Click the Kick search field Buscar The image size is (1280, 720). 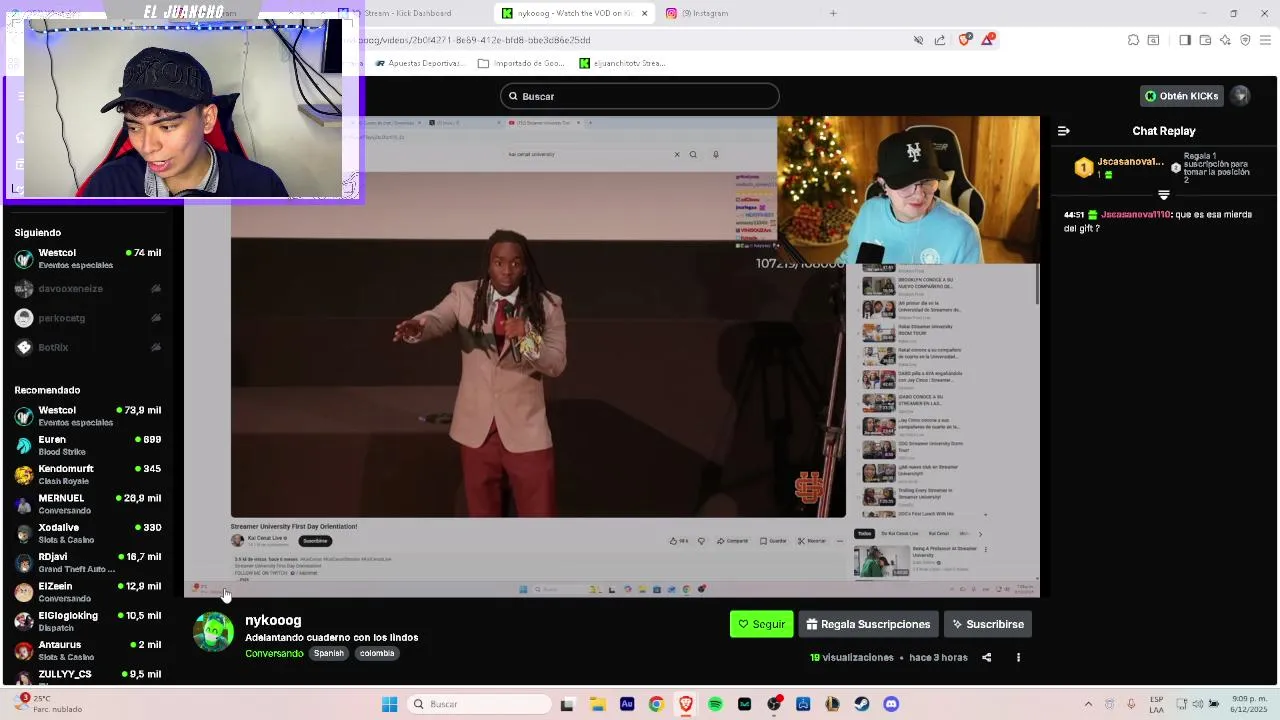point(640,96)
